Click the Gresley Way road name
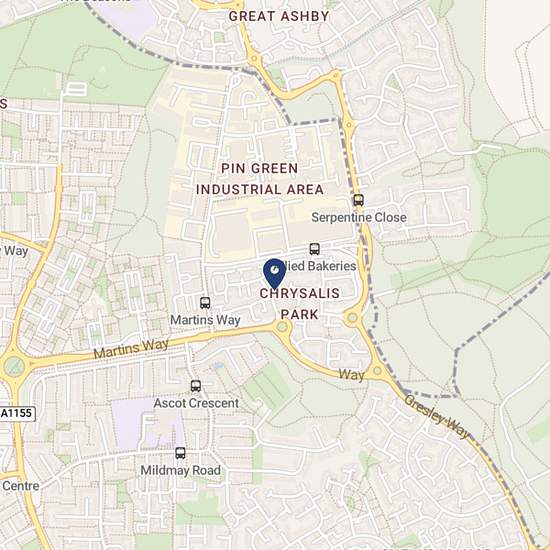Image resolution: width=550 pixels, height=550 pixels. pos(437,416)
